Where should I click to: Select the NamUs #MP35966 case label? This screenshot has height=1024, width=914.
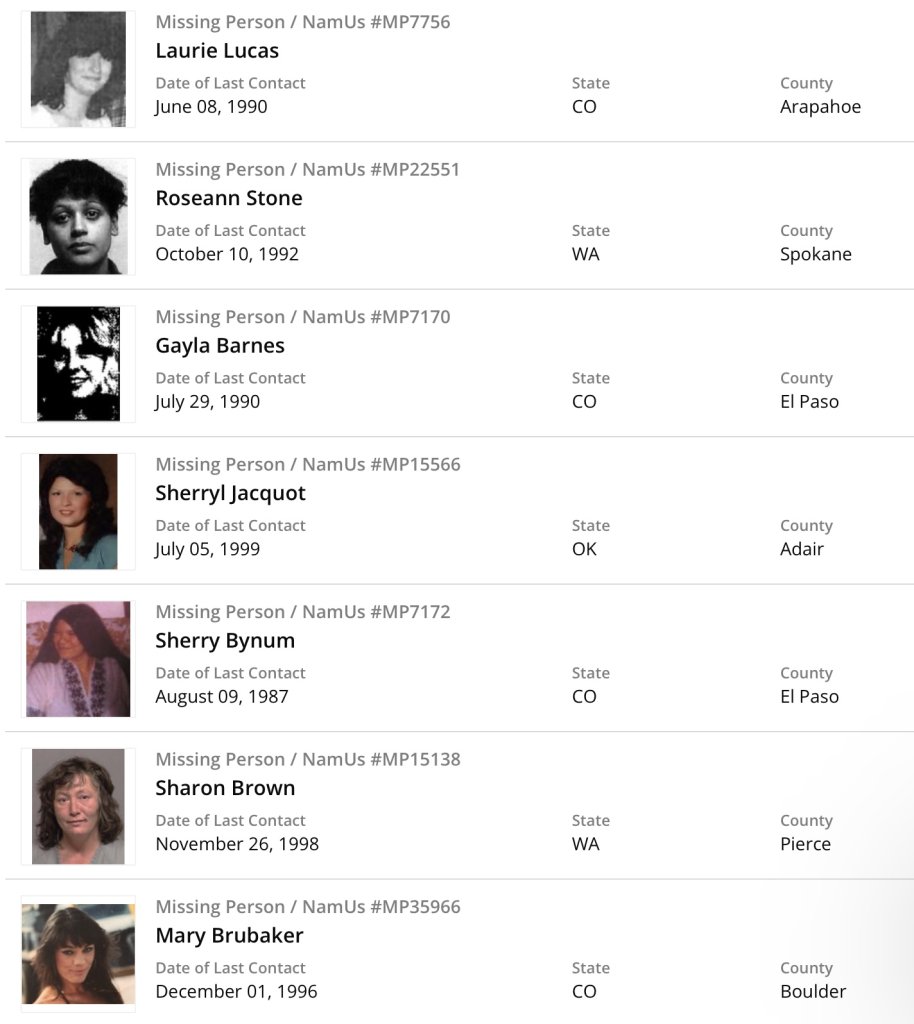tap(308, 907)
